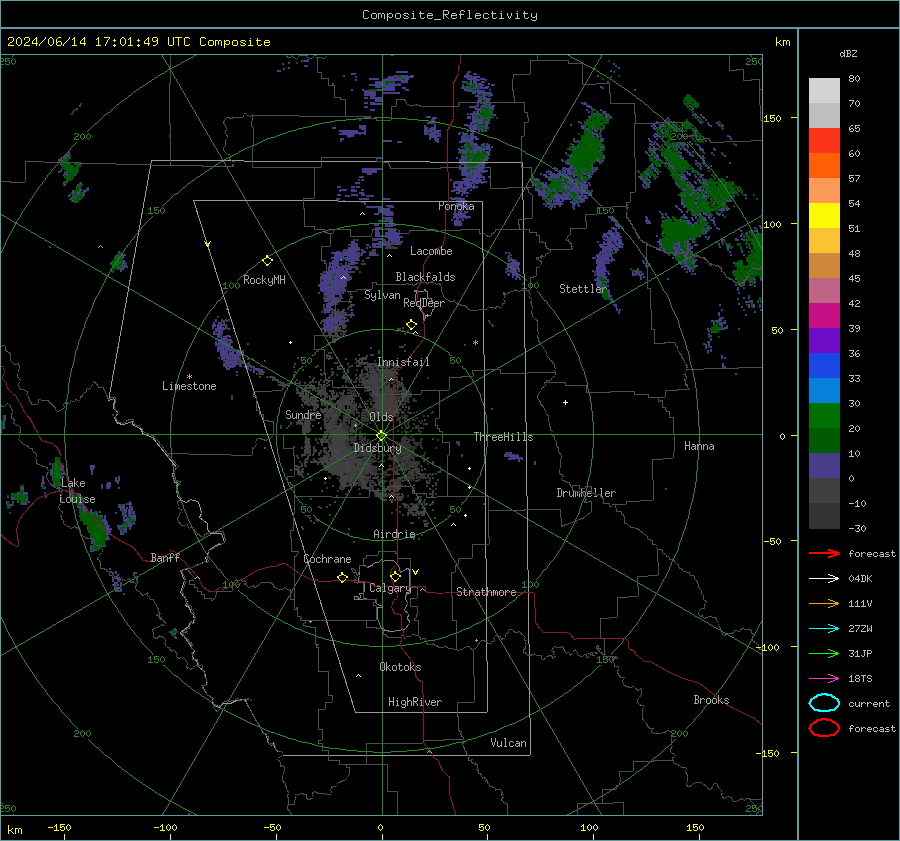Click the Sundre town label

(x=303, y=415)
